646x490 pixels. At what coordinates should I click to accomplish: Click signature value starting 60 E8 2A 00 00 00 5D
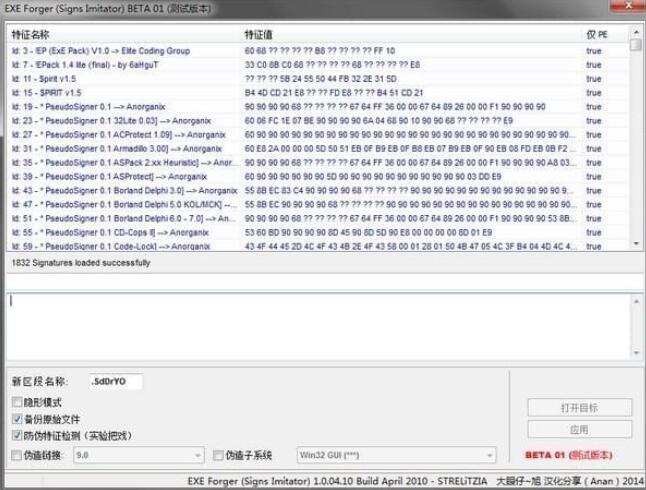tap(409, 149)
